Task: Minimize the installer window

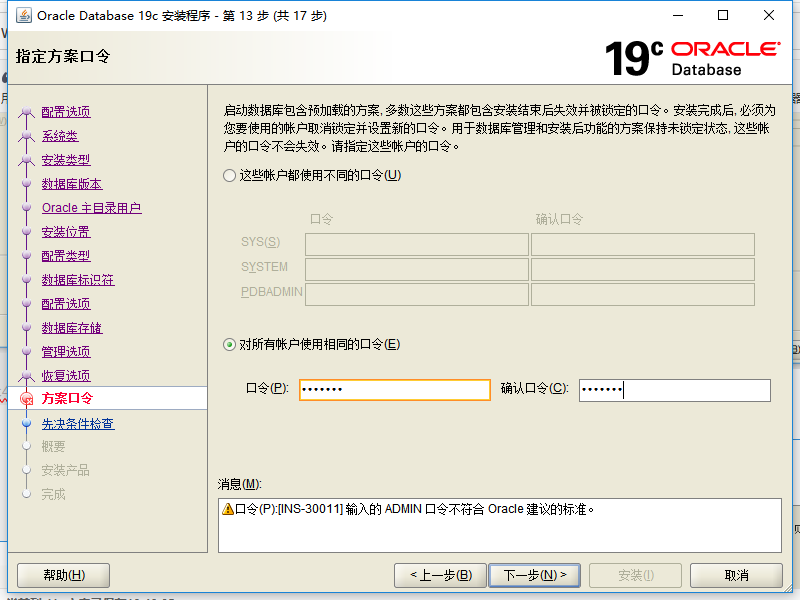Action: tap(678, 15)
